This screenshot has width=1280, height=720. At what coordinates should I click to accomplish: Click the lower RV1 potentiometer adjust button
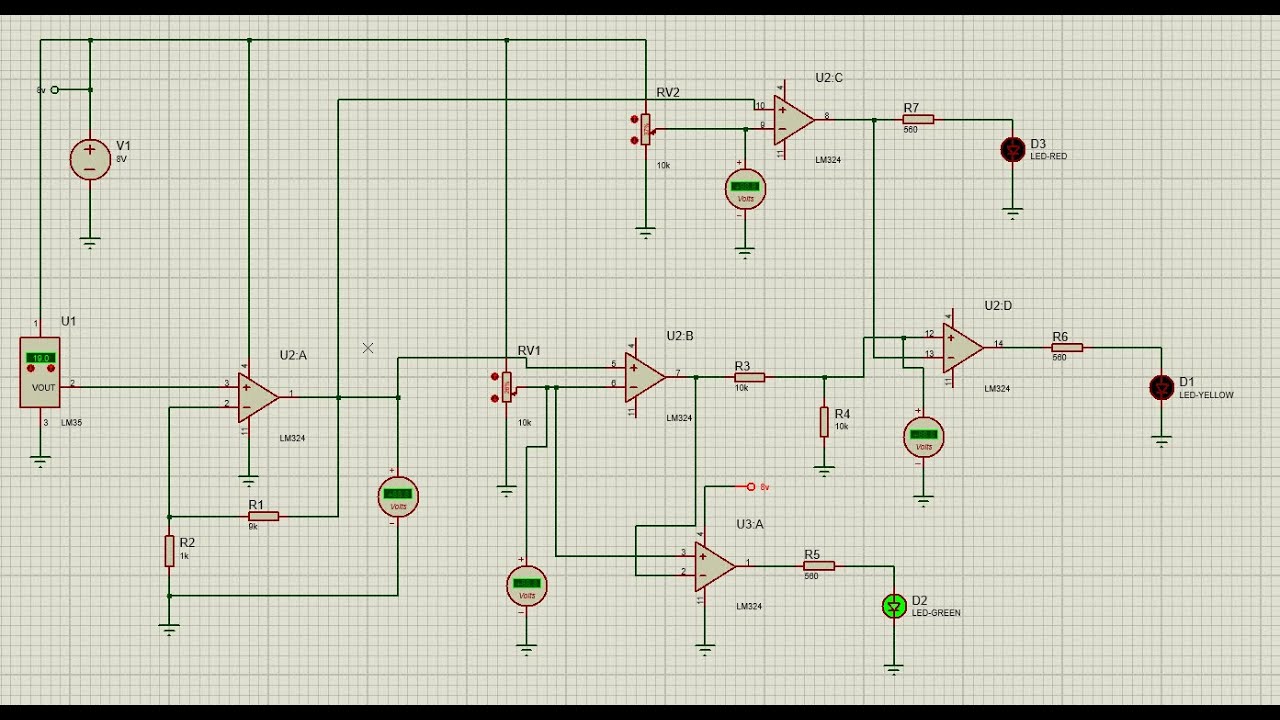click(x=495, y=398)
